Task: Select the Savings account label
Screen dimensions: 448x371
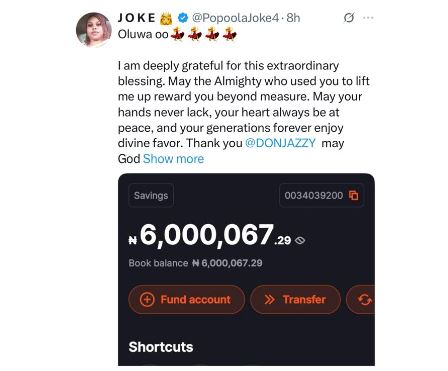Action: tap(151, 195)
